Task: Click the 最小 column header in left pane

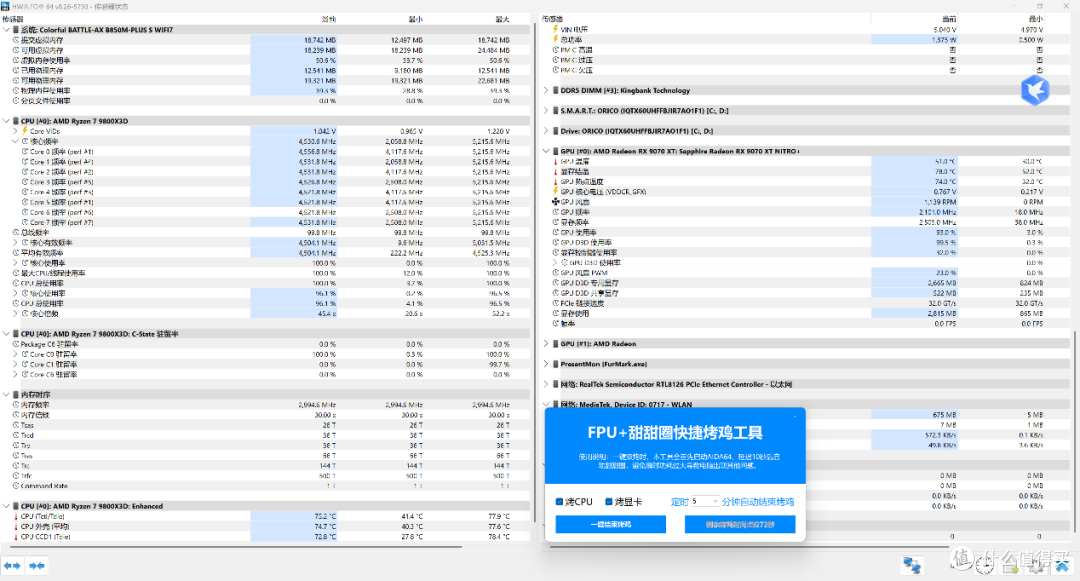Action: point(415,19)
